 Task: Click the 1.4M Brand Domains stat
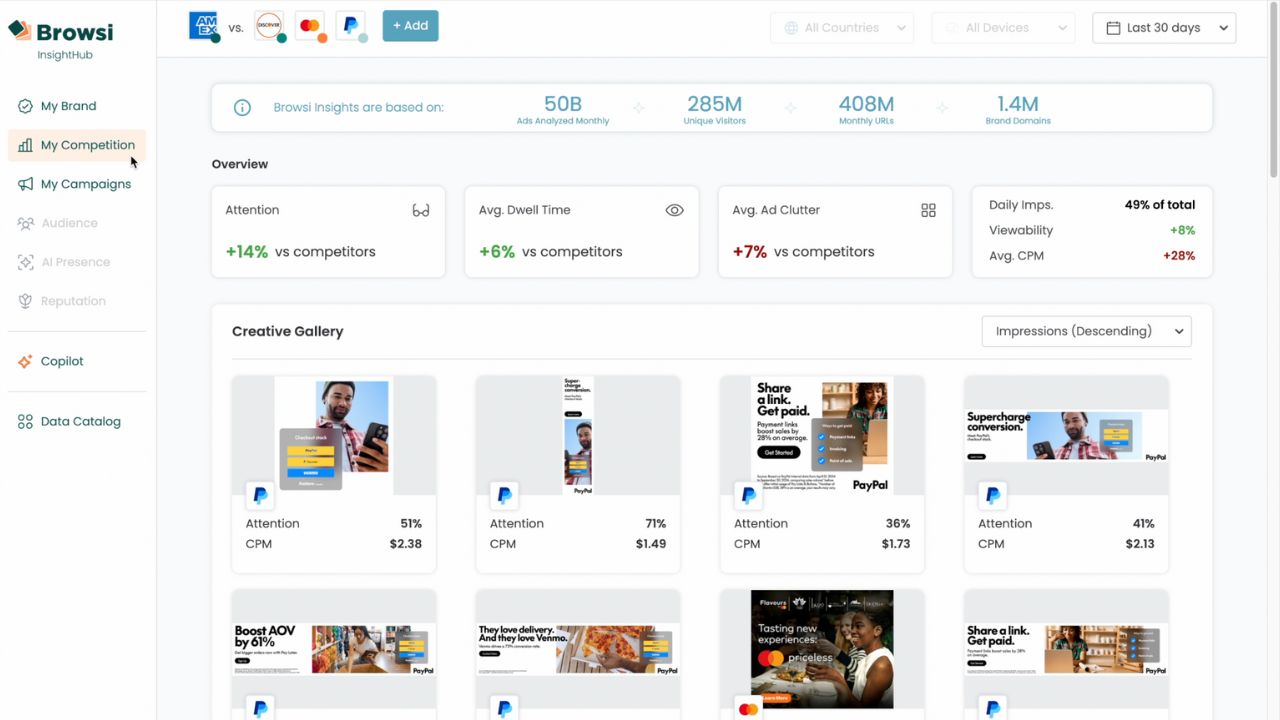coord(1018,109)
